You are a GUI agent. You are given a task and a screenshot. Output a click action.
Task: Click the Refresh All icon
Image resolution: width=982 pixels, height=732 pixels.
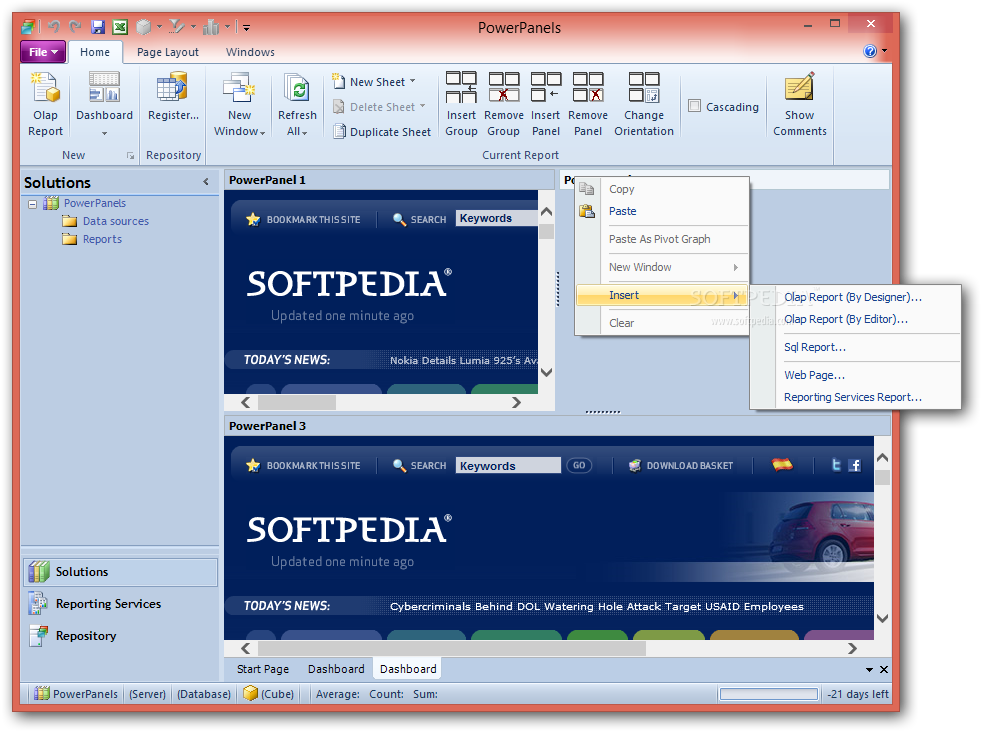click(297, 88)
